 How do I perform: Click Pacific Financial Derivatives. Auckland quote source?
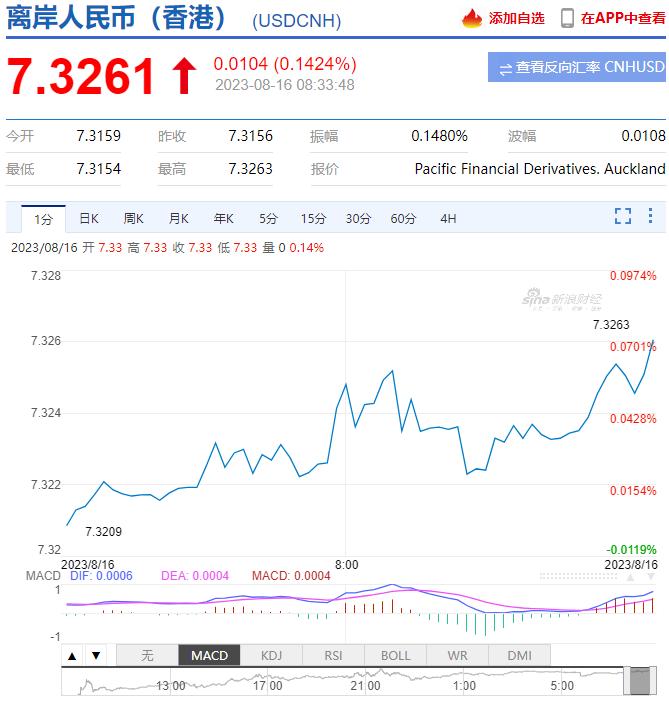click(x=540, y=169)
